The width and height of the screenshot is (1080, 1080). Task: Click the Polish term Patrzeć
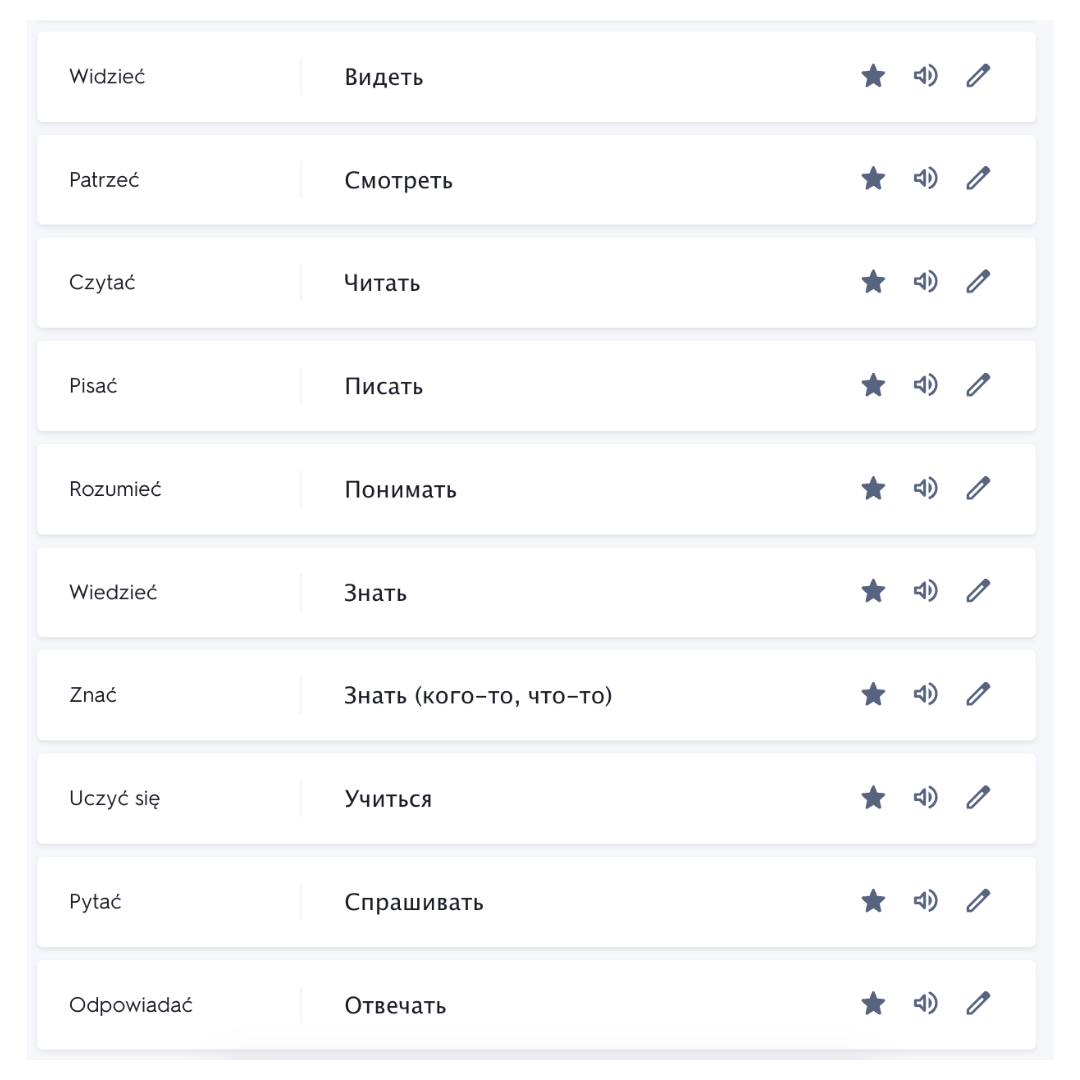104,180
